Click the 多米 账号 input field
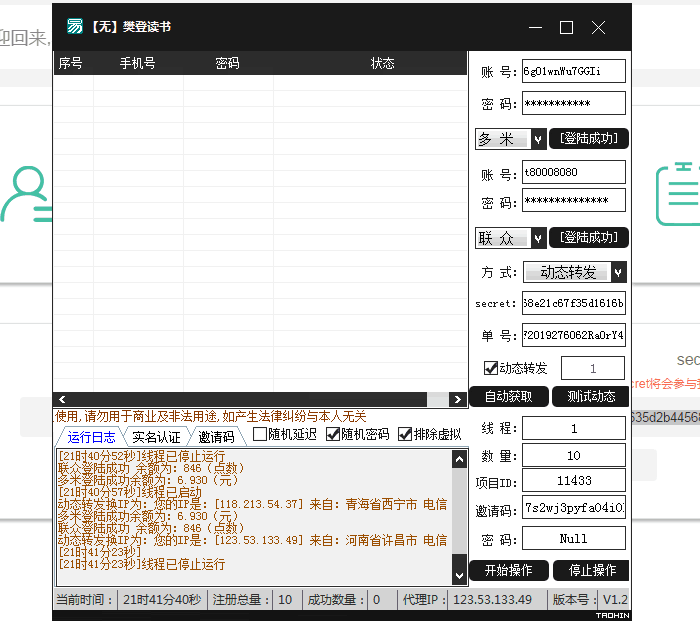Screen dimensions: 700x636 click(x=574, y=71)
